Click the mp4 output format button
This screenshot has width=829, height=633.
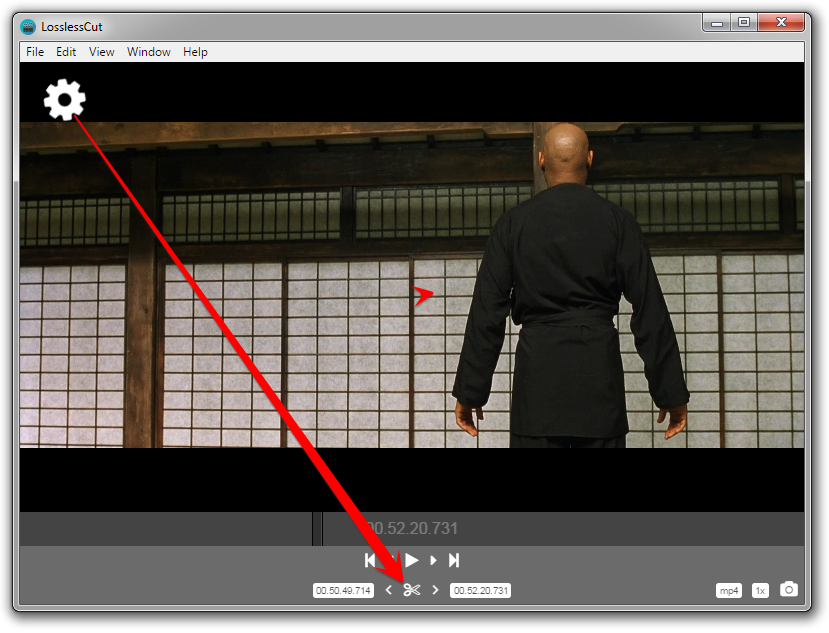click(729, 591)
